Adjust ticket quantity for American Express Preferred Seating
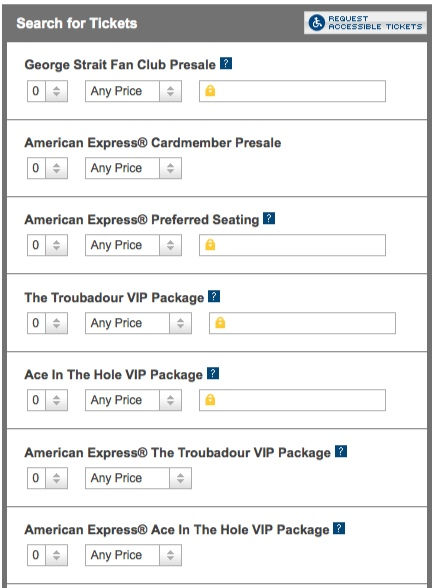 click(47, 245)
